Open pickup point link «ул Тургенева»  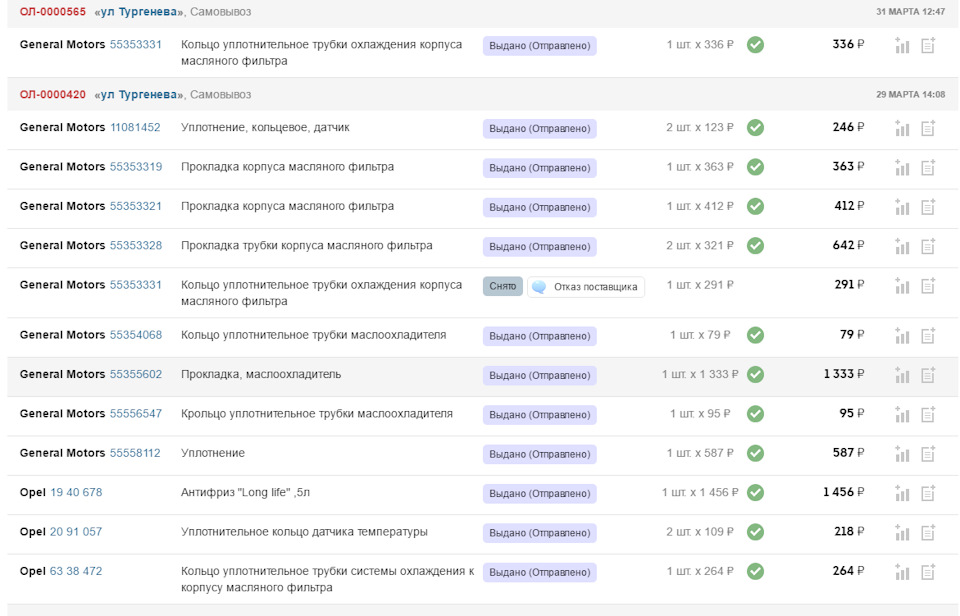[136, 13]
